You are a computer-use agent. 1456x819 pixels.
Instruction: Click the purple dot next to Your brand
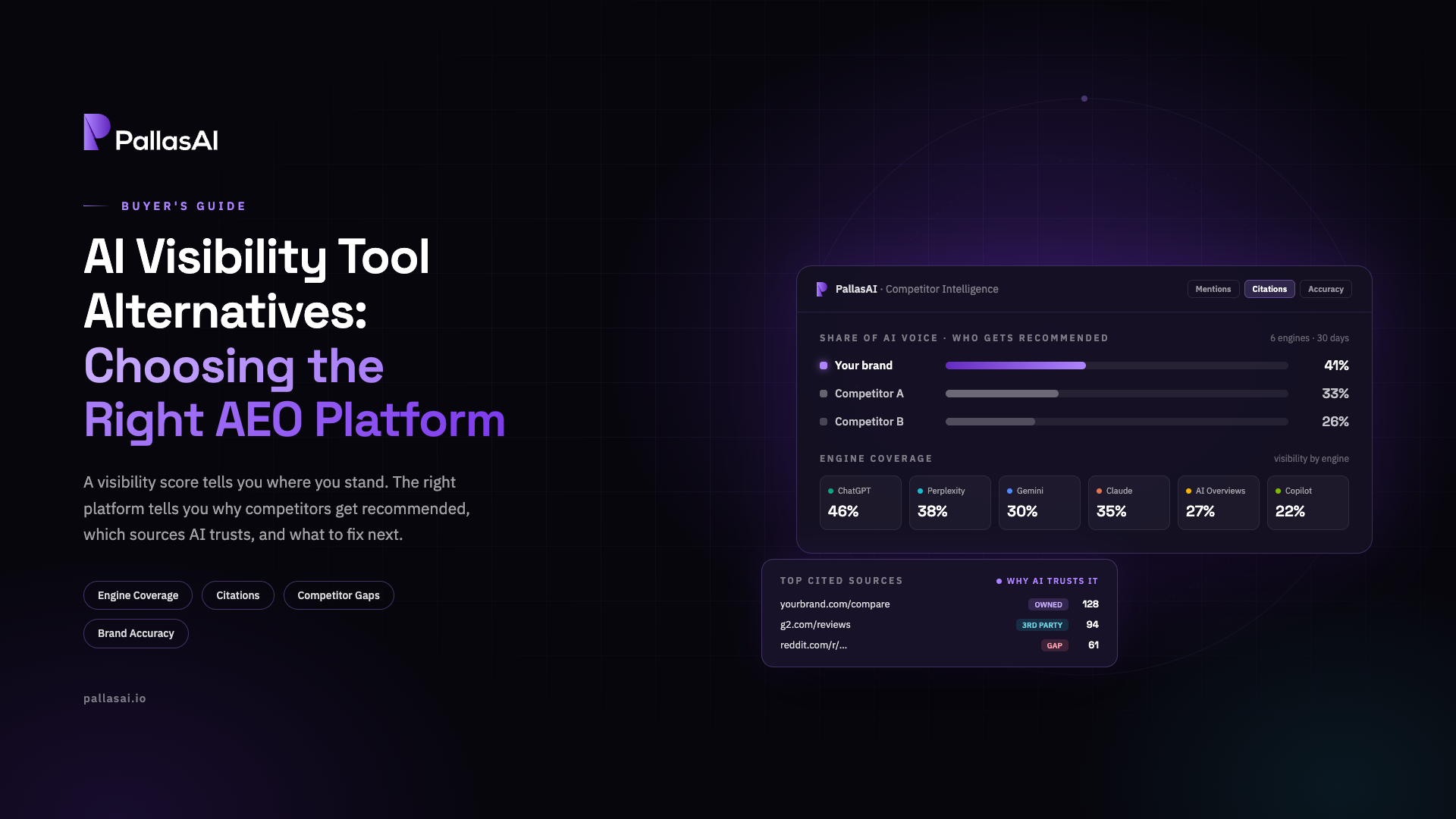click(x=824, y=366)
